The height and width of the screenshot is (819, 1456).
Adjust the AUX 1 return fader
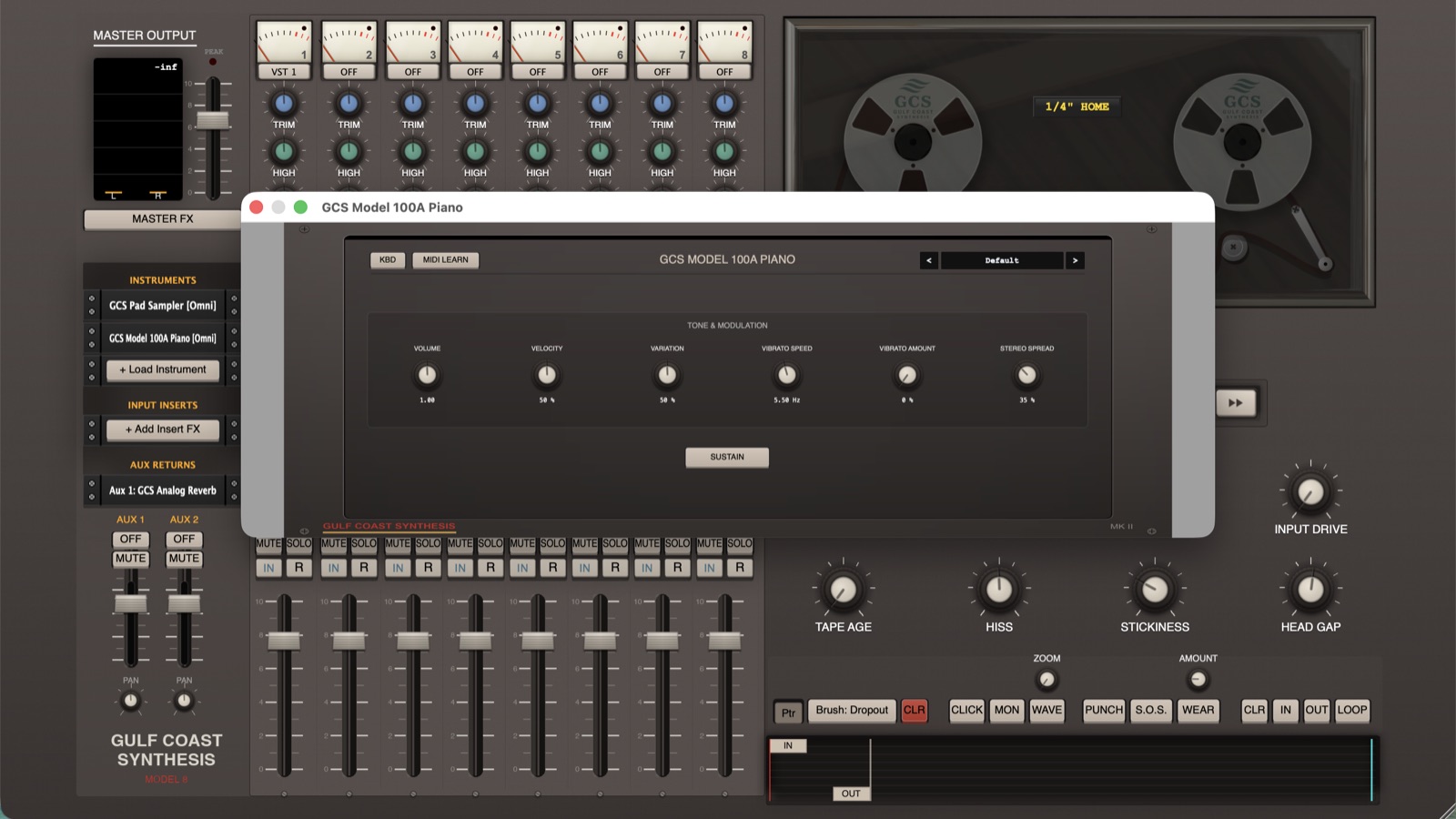[130, 602]
